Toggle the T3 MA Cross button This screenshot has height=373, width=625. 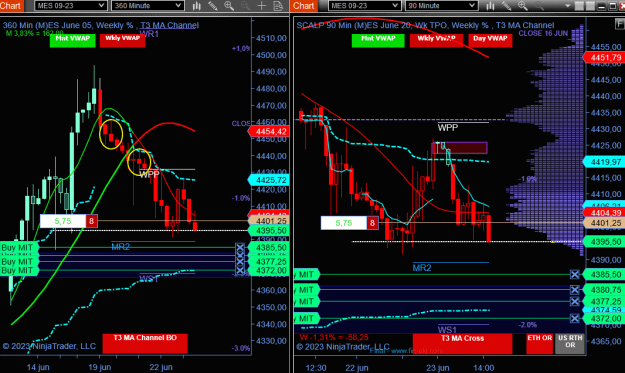pos(462,344)
